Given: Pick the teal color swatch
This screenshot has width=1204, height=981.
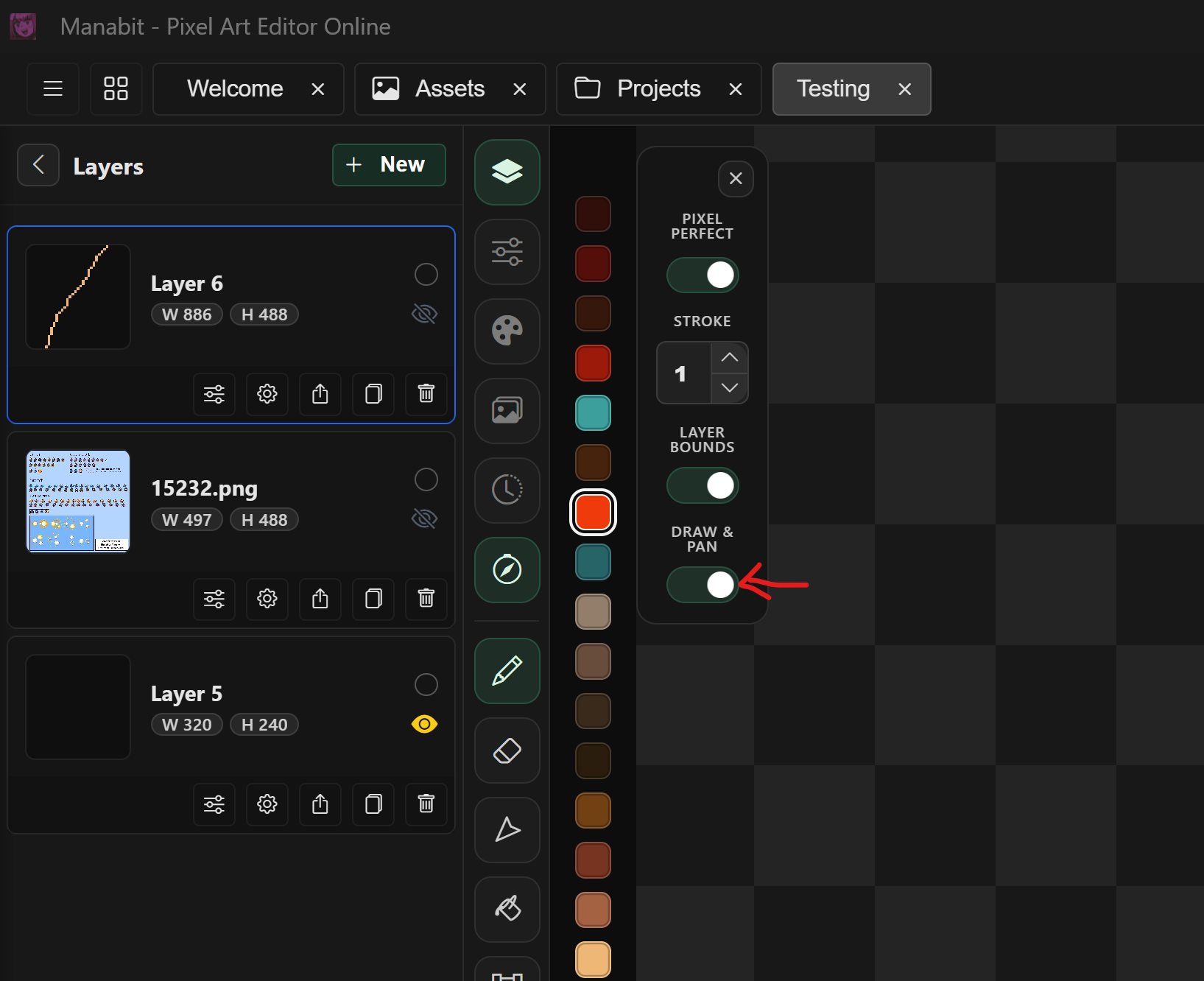Looking at the screenshot, I should coord(593,412).
